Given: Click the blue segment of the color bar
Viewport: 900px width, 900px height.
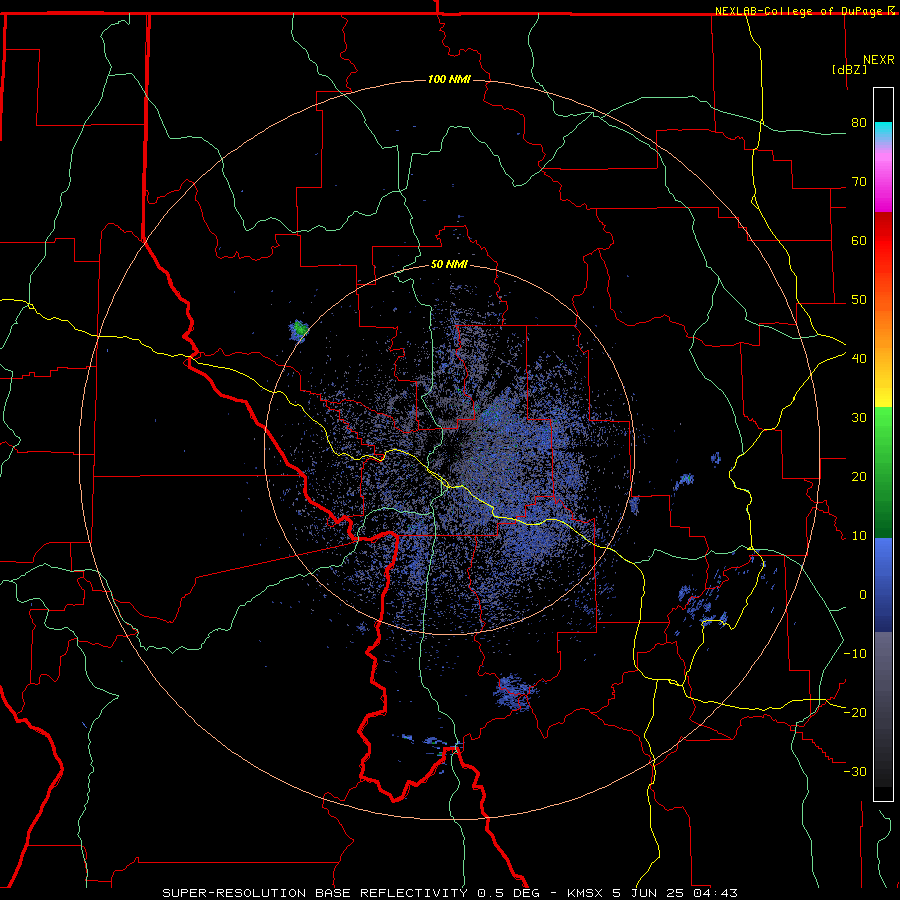Looking at the screenshot, I should (x=883, y=584).
